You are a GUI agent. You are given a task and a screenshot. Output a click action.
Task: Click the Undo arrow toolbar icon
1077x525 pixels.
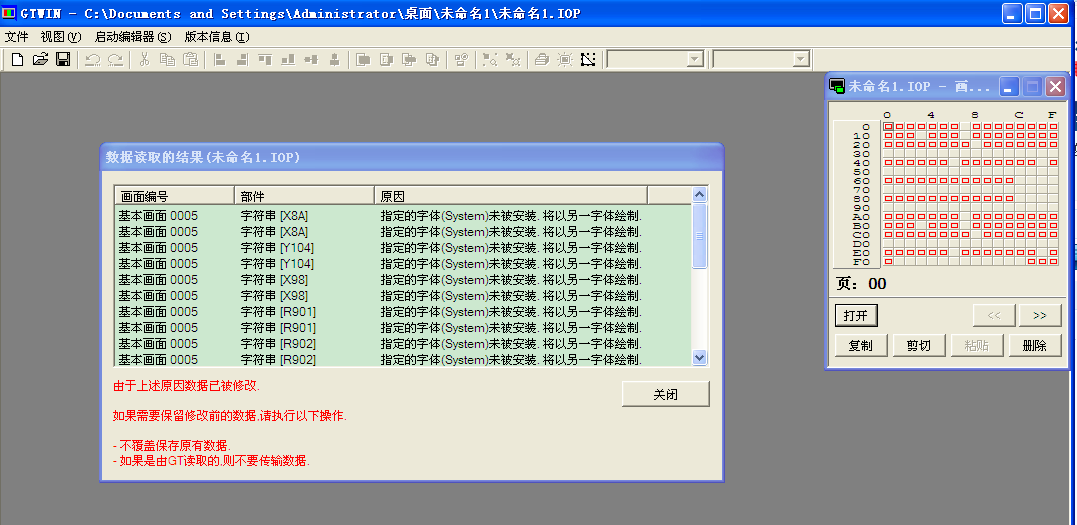(92, 59)
